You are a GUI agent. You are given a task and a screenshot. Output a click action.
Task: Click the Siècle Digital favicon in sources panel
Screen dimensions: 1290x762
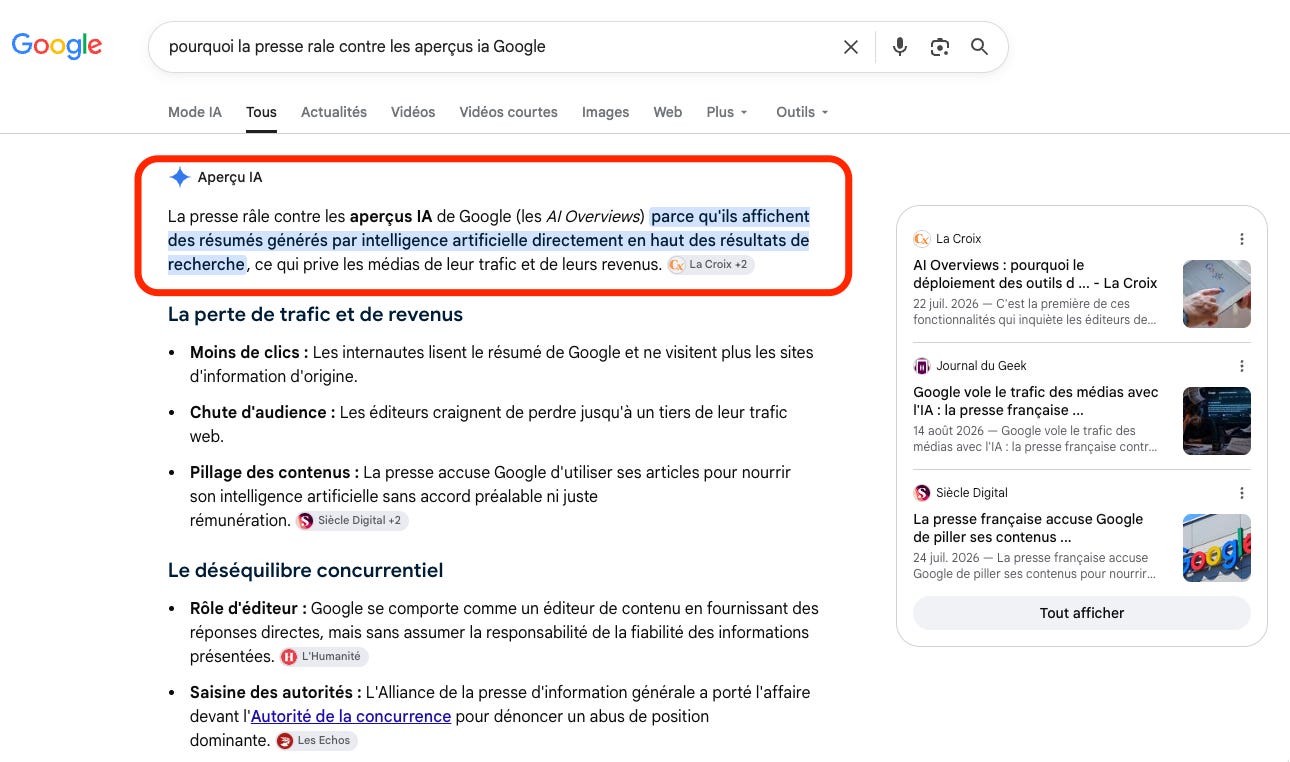click(922, 493)
